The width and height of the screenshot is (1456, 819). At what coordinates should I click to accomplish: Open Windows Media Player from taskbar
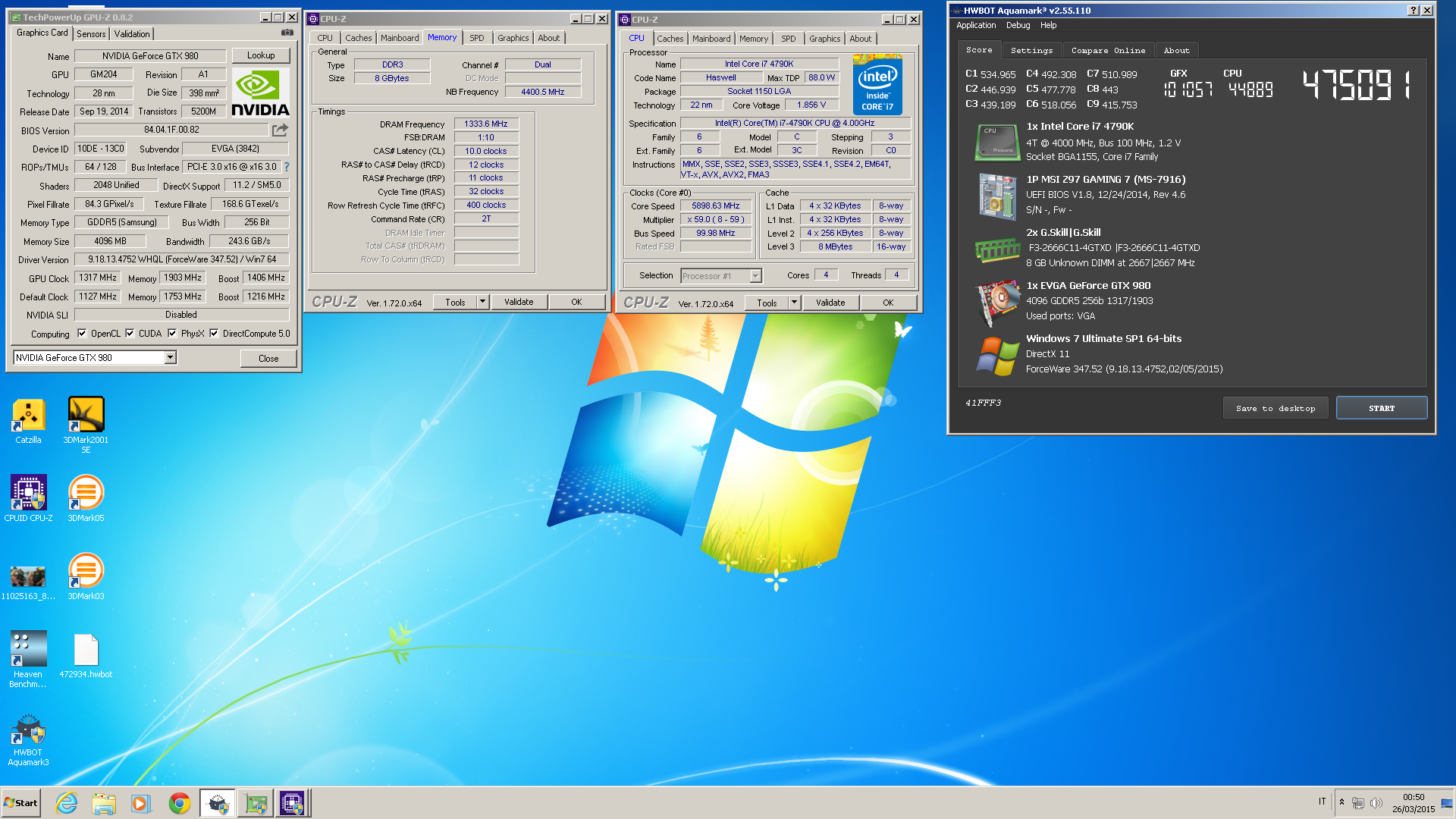point(141,803)
